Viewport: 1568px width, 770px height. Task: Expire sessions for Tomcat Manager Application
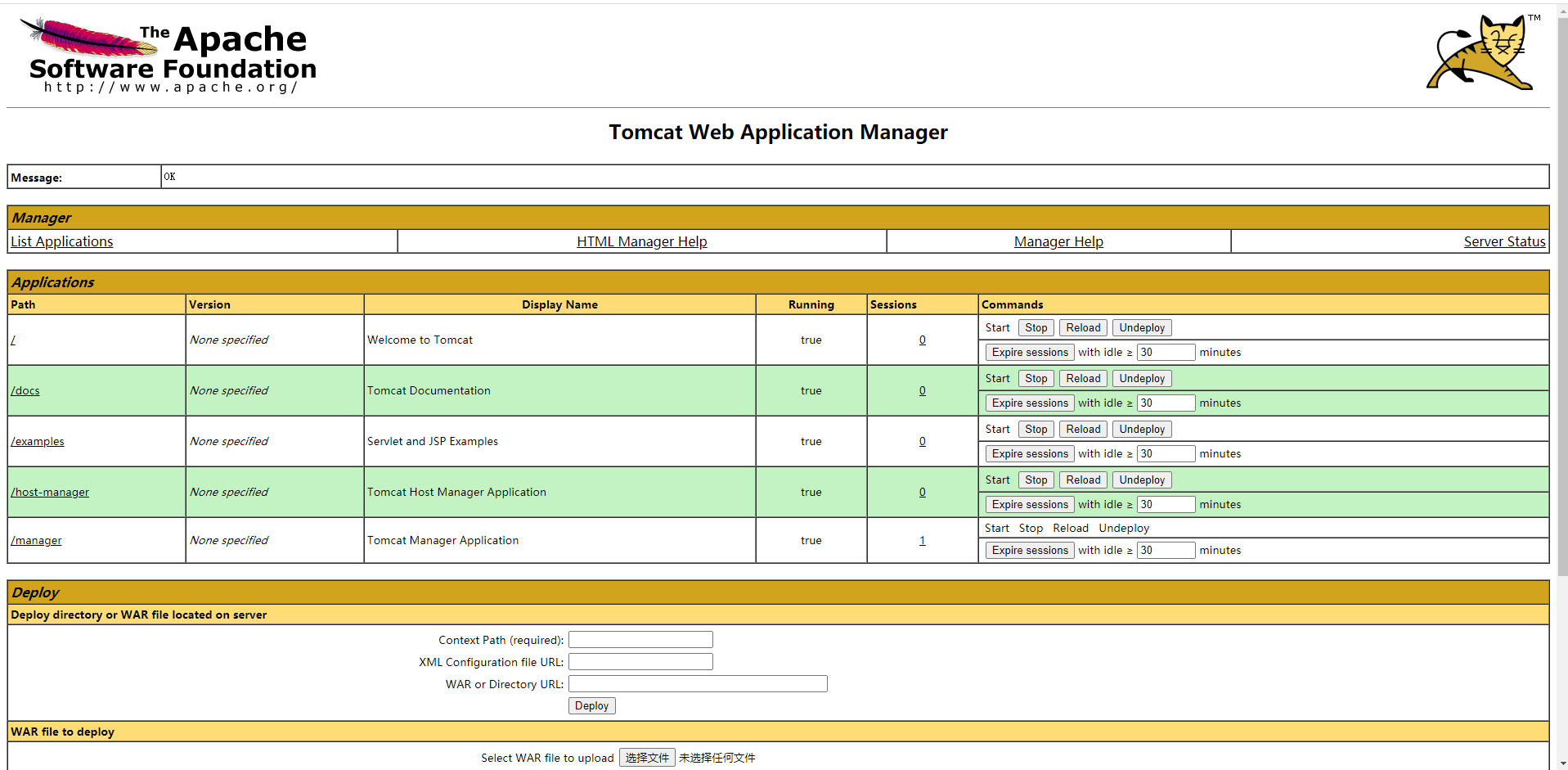coord(1030,550)
